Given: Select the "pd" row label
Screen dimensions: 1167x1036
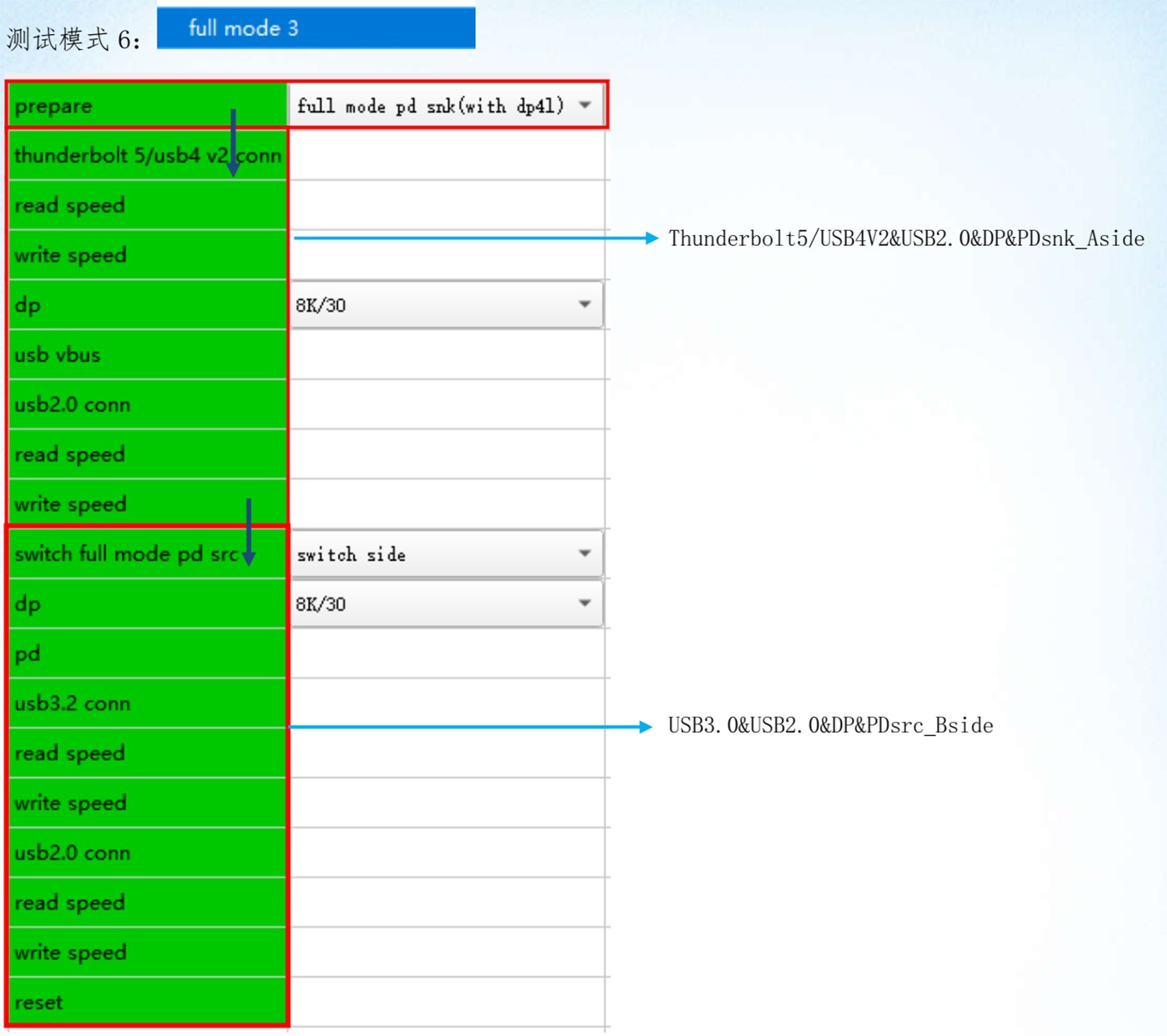Looking at the screenshot, I should [x=28, y=653].
